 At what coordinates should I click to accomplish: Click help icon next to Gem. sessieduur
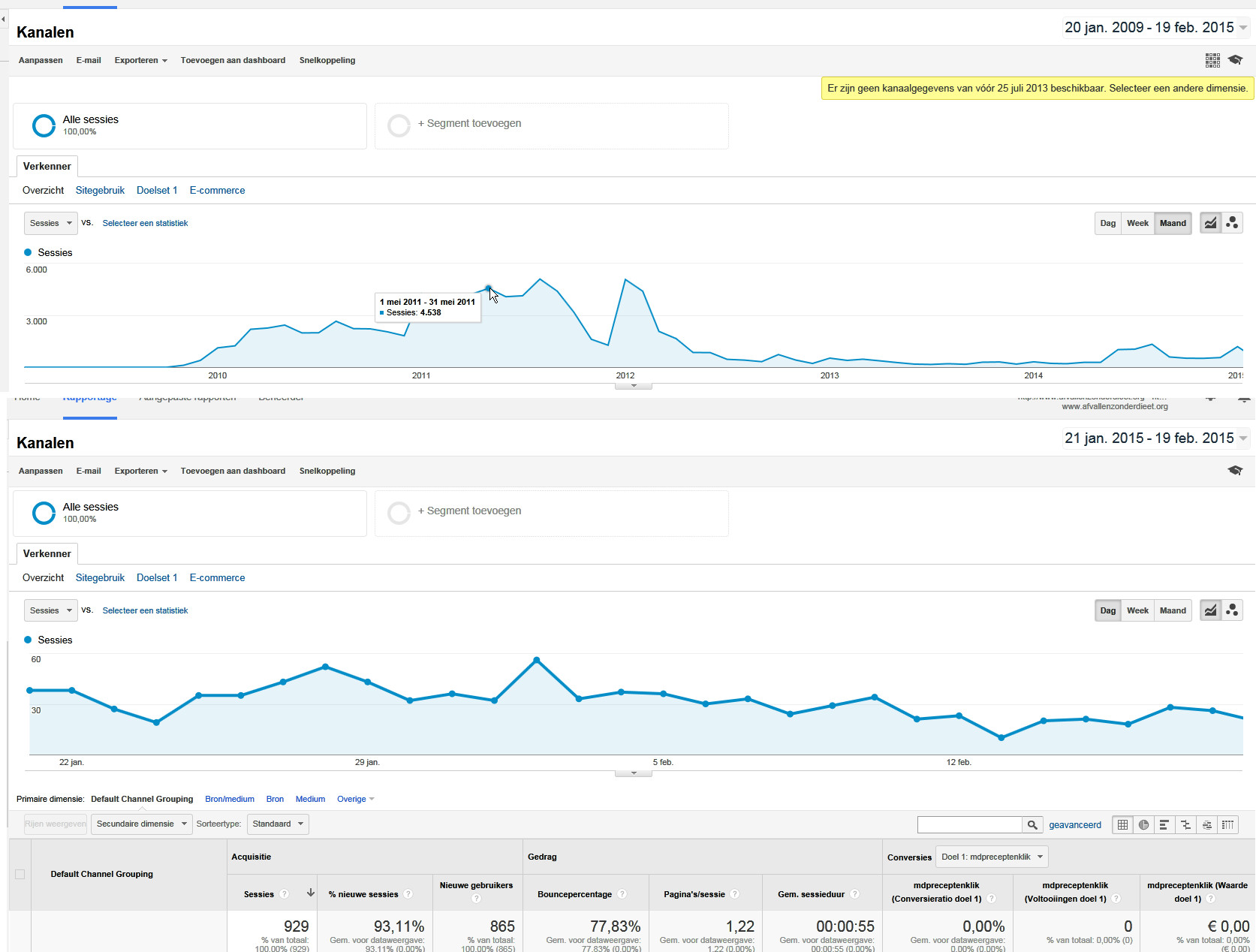point(854,894)
